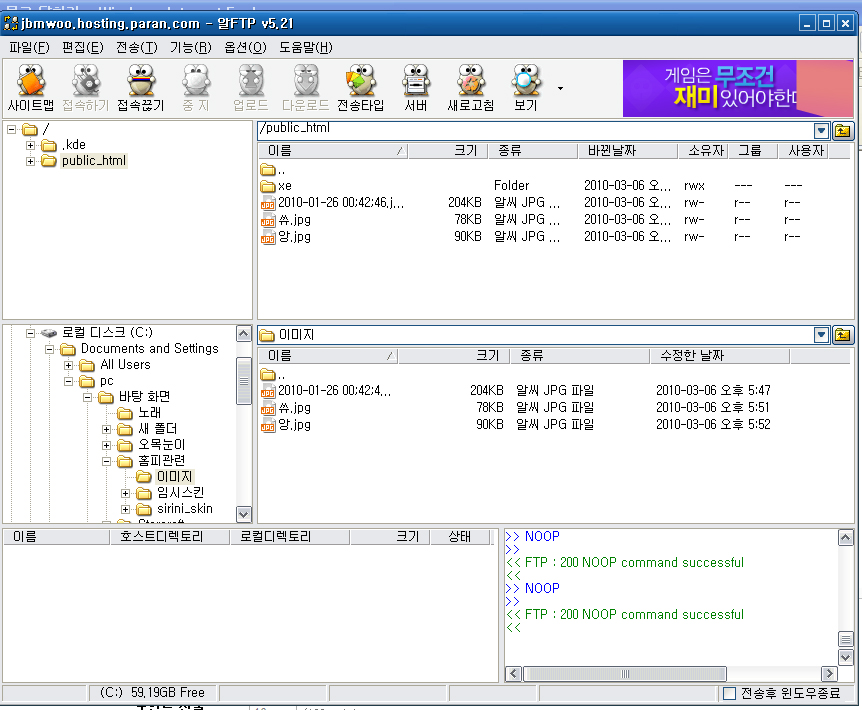Image resolution: width=862 pixels, height=710 pixels.
Task: Start a download with the 다운로드 icon
Action: coord(305,85)
